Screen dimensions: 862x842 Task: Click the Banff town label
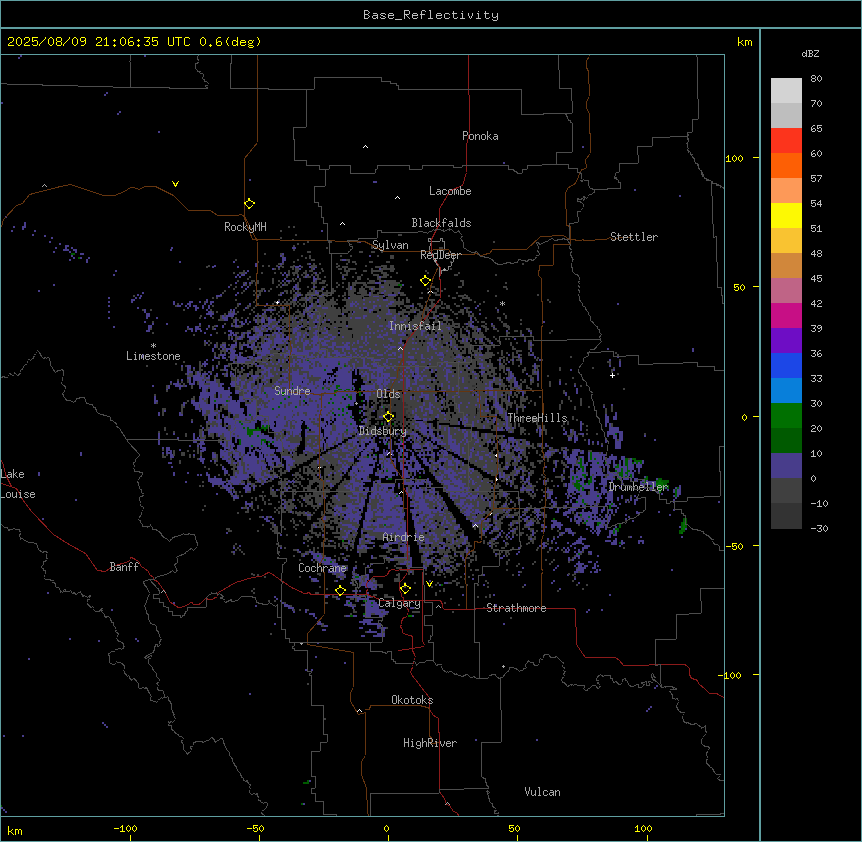point(124,567)
